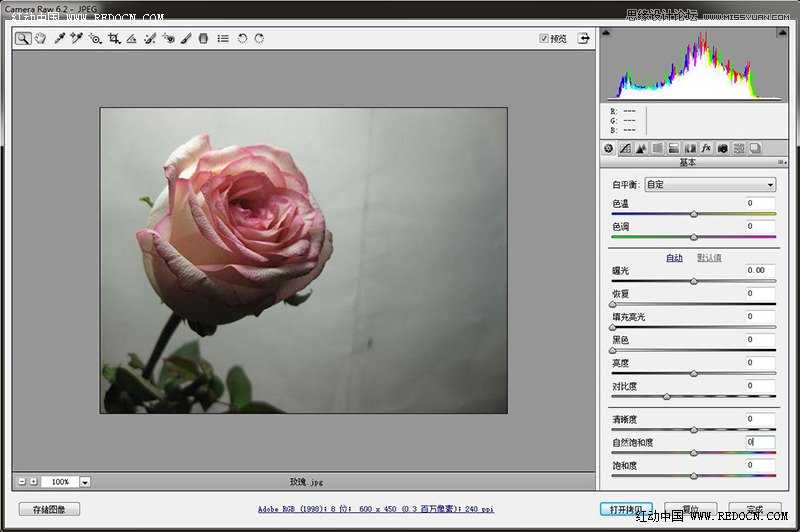Click the 清晰度 clarity slider handle

coord(694,430)
